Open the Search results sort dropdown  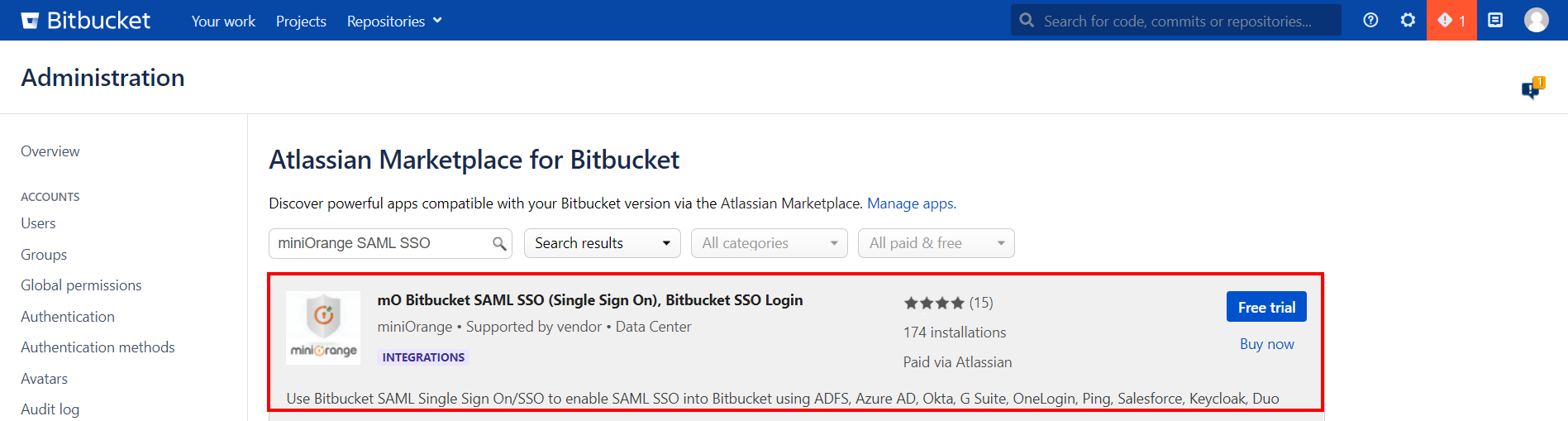pos(603,243)
